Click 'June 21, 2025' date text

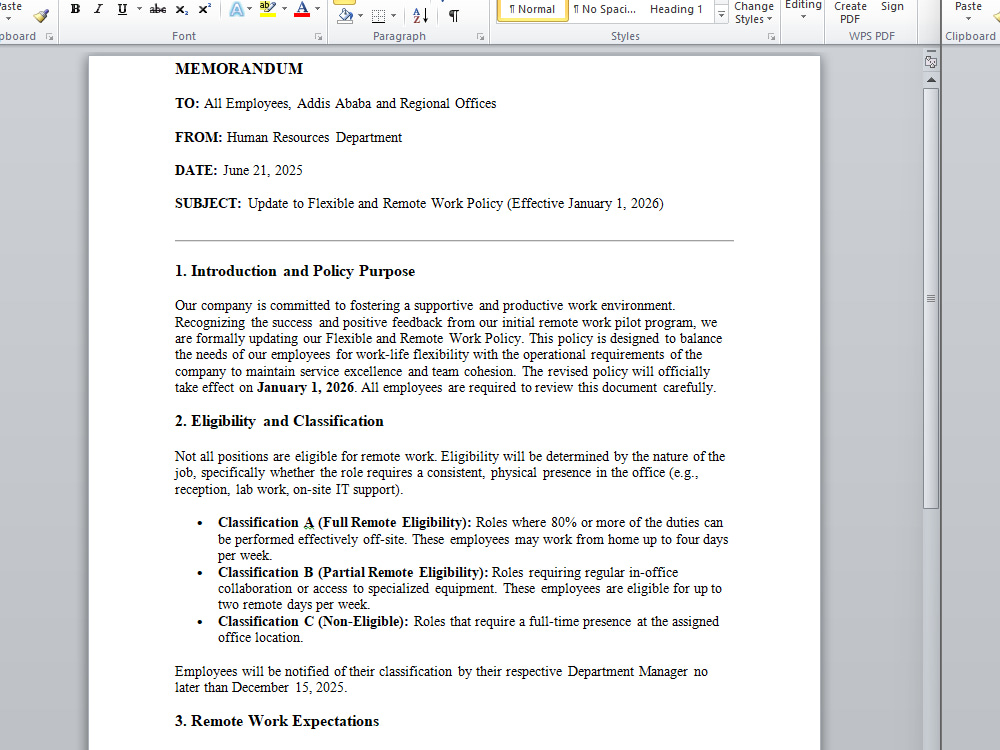[x=263, y=170]
